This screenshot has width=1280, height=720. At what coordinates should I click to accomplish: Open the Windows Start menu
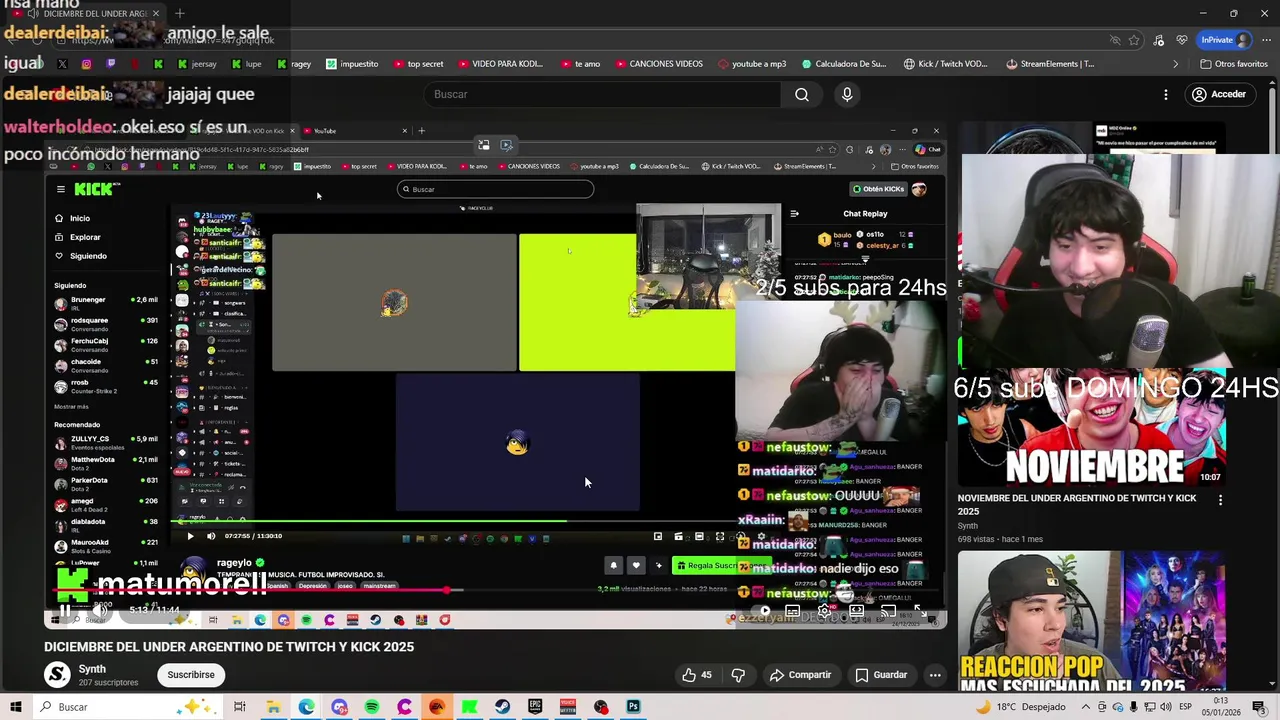point(16,707)
